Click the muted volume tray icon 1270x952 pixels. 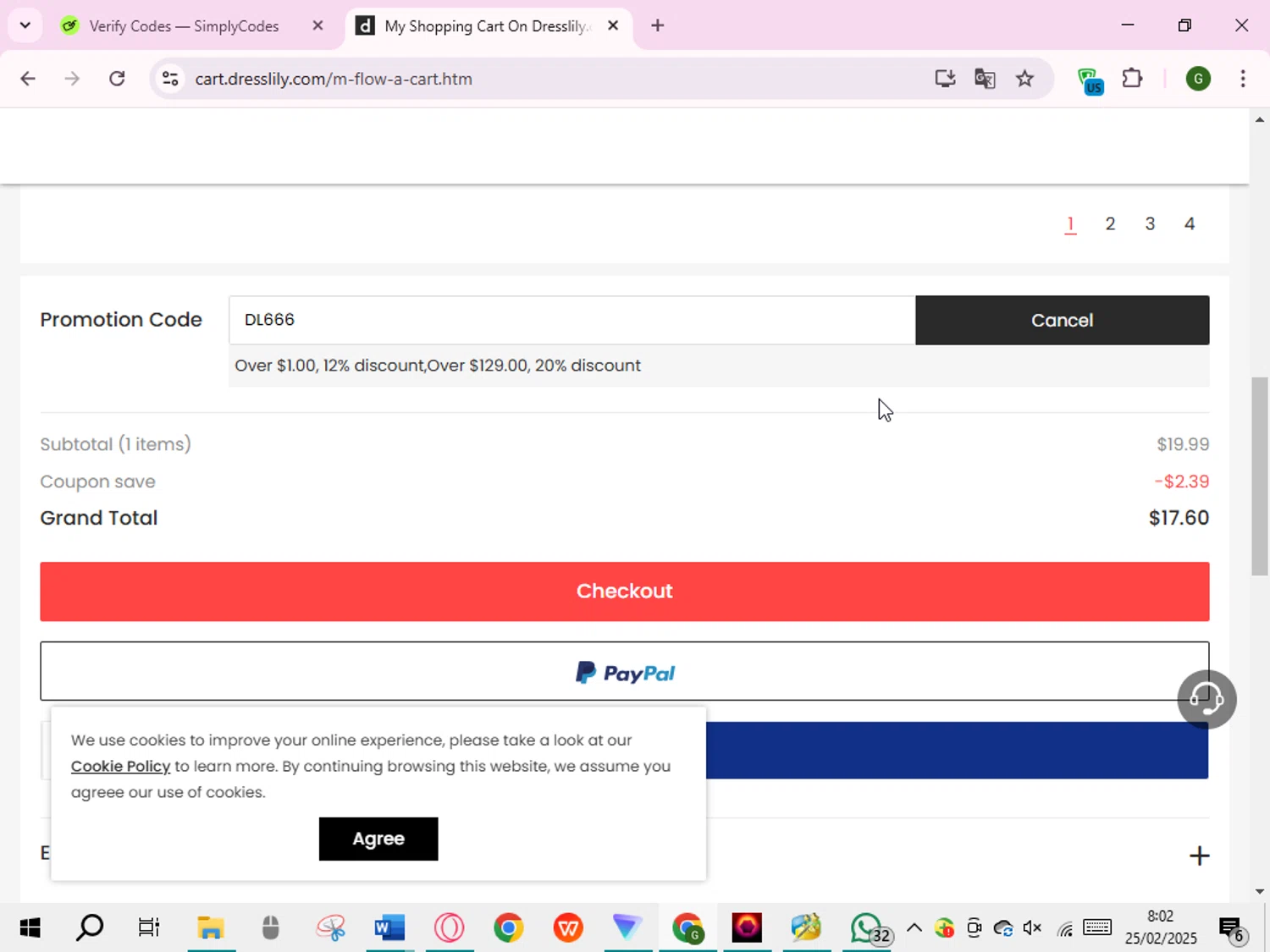1032,928
